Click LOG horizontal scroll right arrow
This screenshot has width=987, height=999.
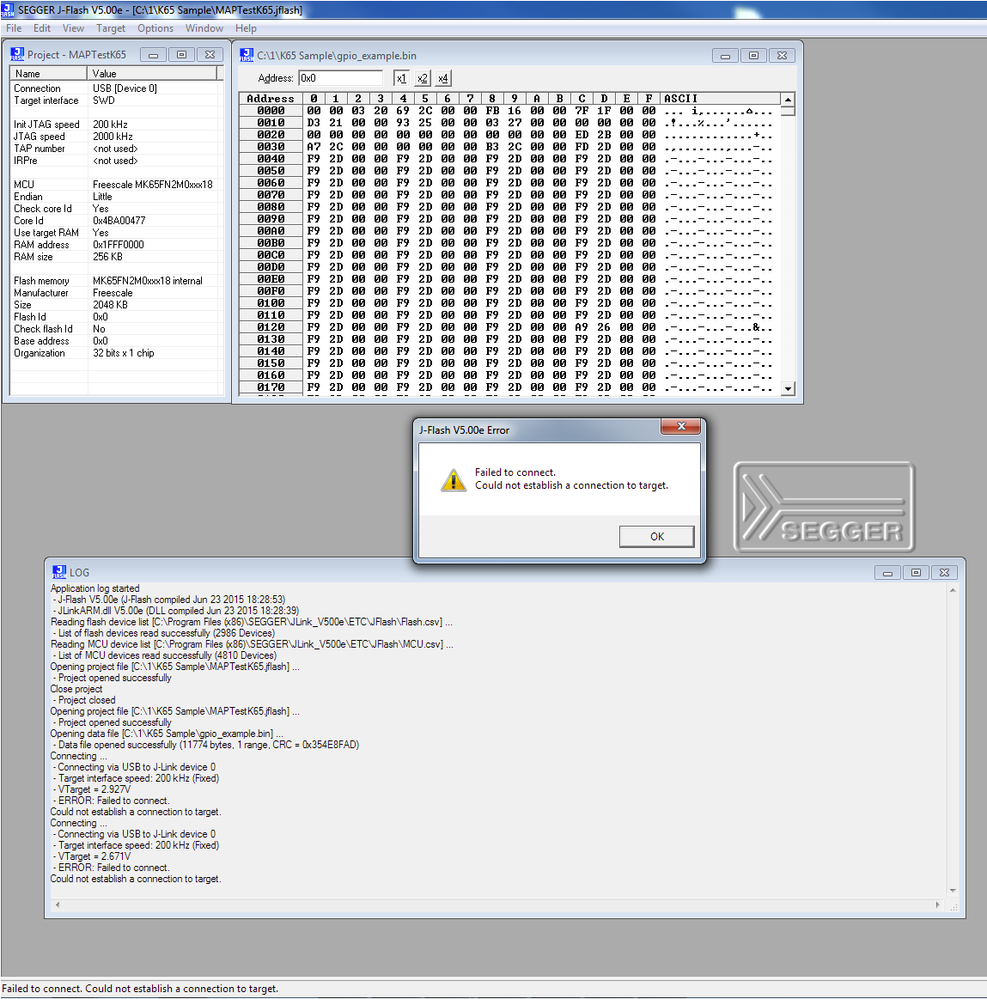pyautogui.click(x=937, y=905)
